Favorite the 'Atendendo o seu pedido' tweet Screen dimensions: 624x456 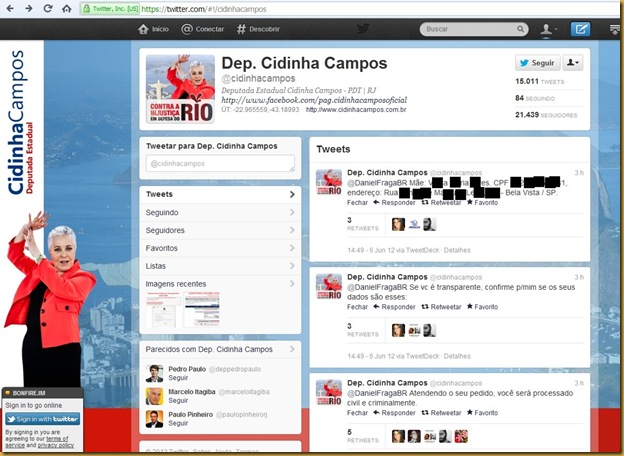482,413
